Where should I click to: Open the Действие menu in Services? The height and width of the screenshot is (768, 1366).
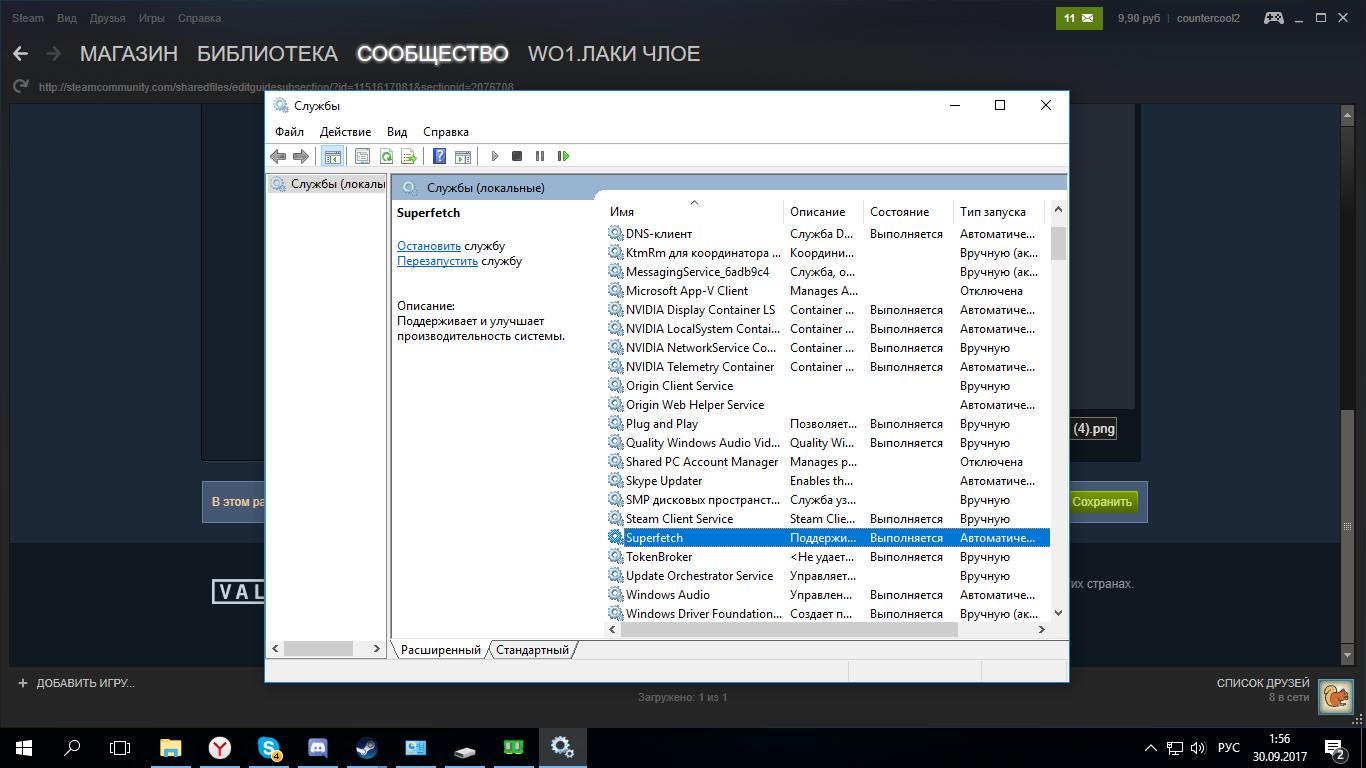tap(345, 132)
